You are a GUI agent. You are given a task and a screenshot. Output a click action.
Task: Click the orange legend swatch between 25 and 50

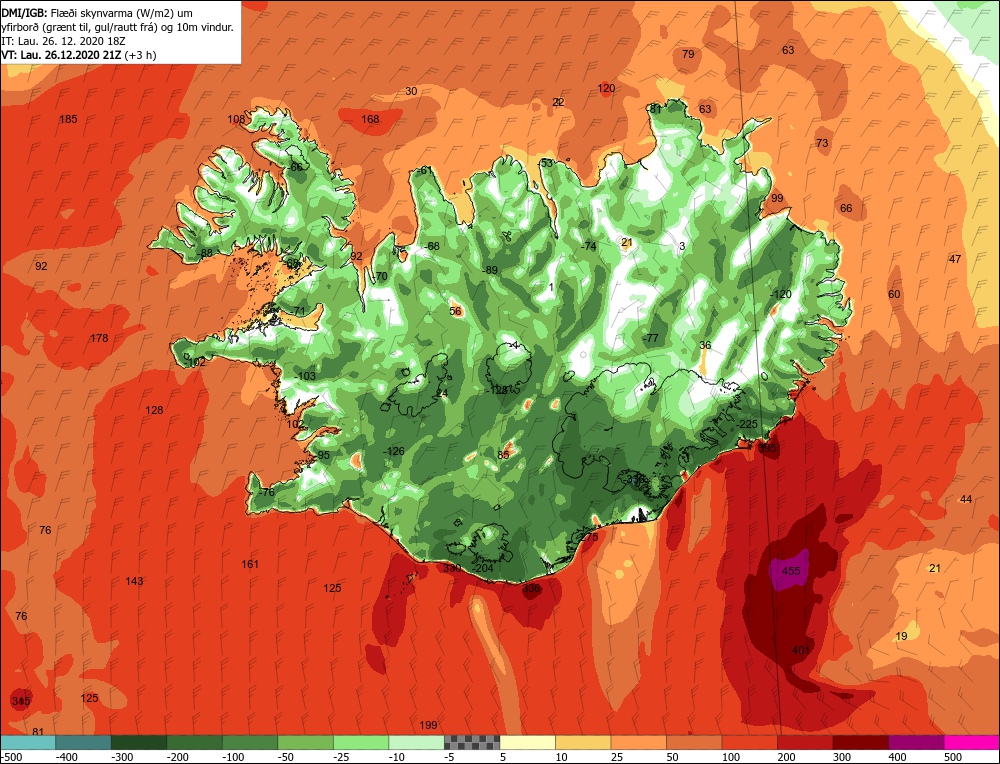click(x=638, y=742)
